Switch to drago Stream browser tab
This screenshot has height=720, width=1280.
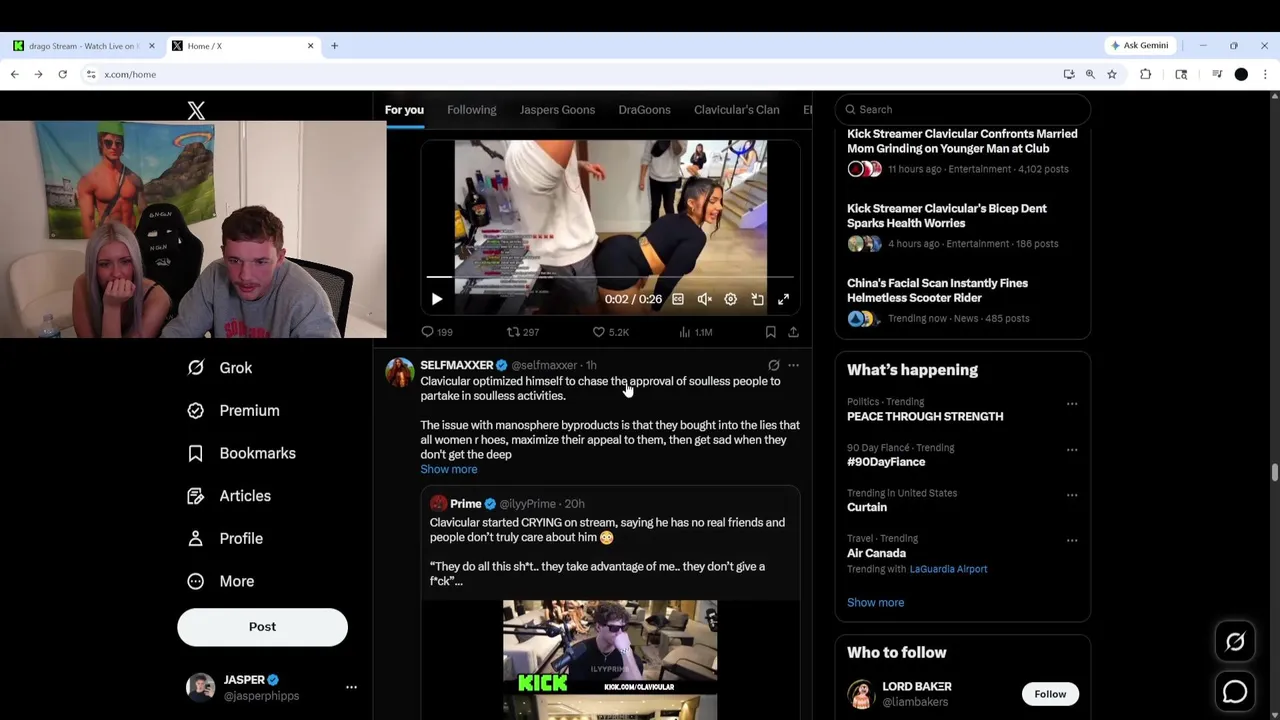click(82, 46)
